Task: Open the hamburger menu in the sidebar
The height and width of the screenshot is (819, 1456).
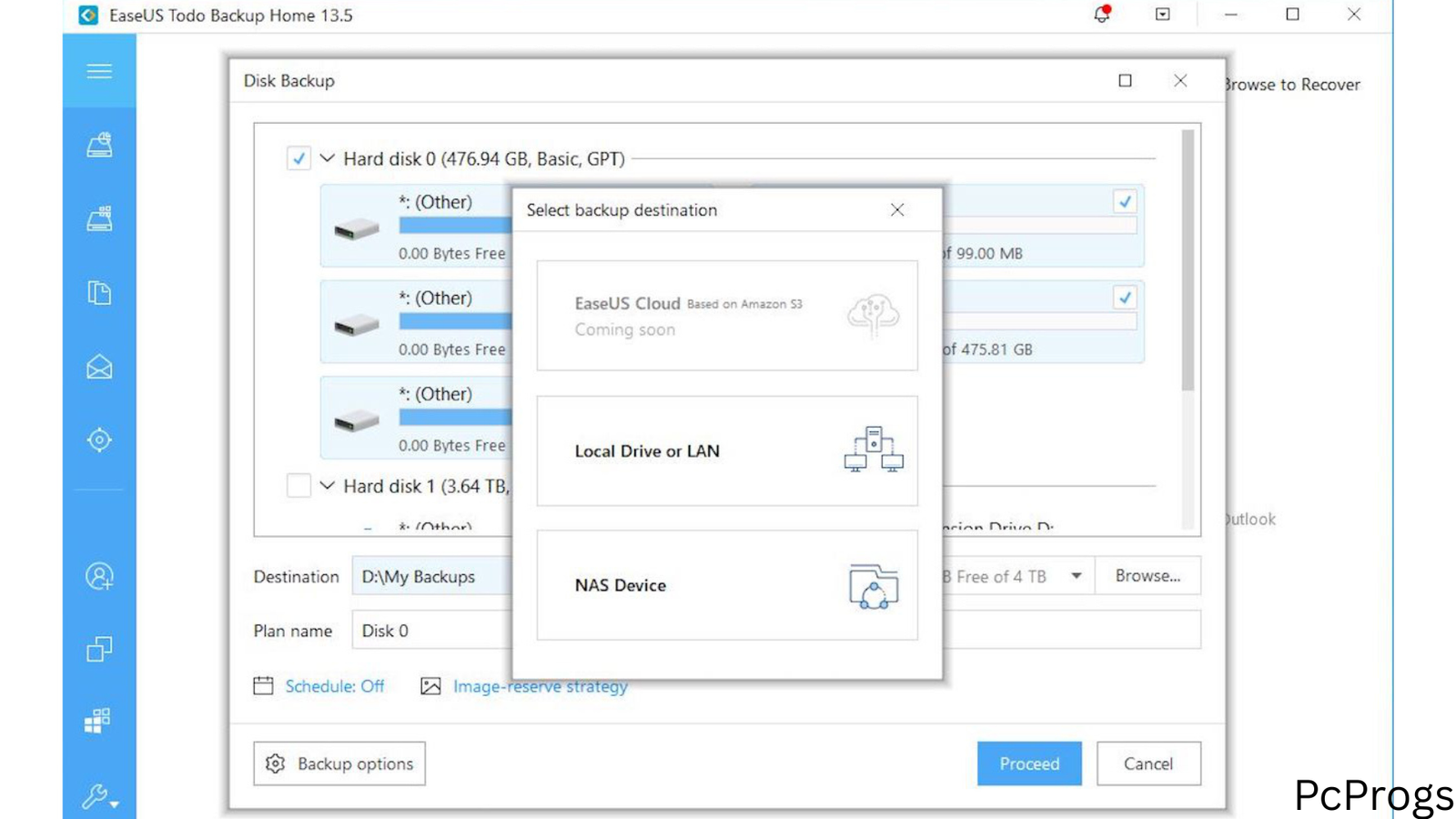Action: [x=99, y=71]
